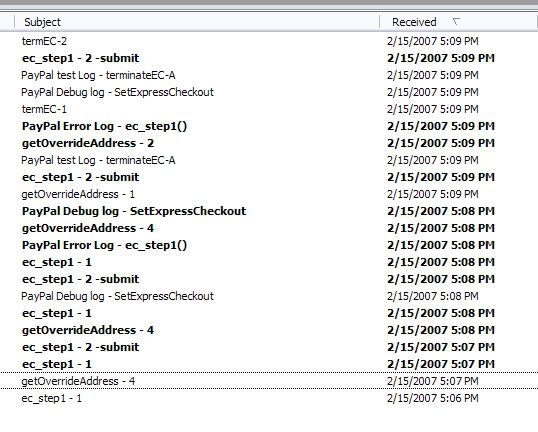Open the first PayPal Error Log - ec_step1() email
This screenshot has height=432, width=538.
(269, 126)
